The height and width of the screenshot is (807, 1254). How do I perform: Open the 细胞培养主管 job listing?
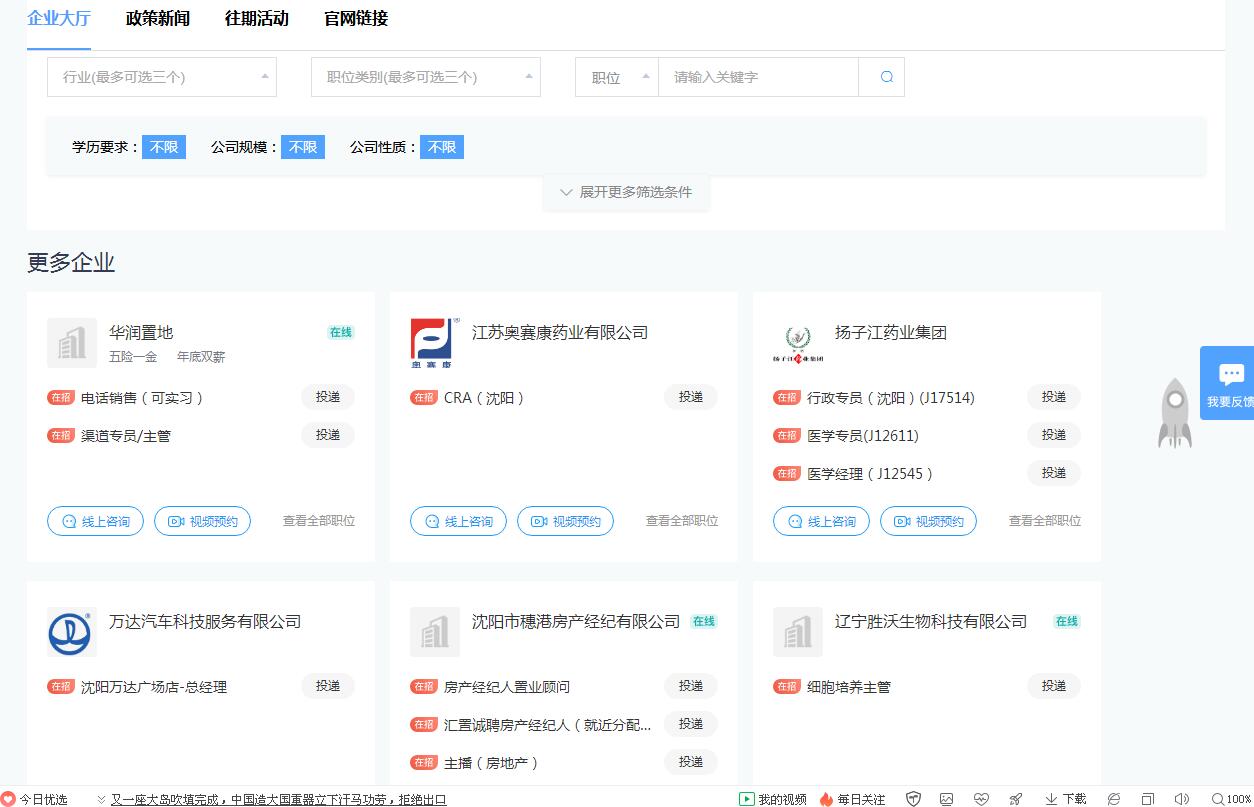click(x=849, y=687)
